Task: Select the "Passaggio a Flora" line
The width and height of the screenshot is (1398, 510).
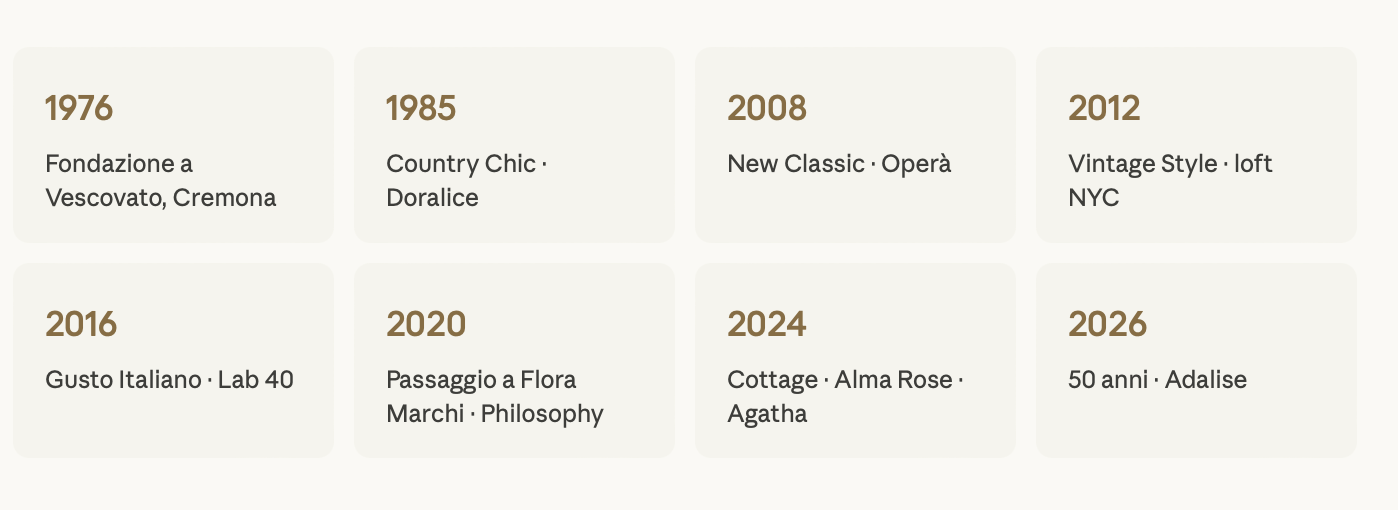Action: click(x=481, y=380)
